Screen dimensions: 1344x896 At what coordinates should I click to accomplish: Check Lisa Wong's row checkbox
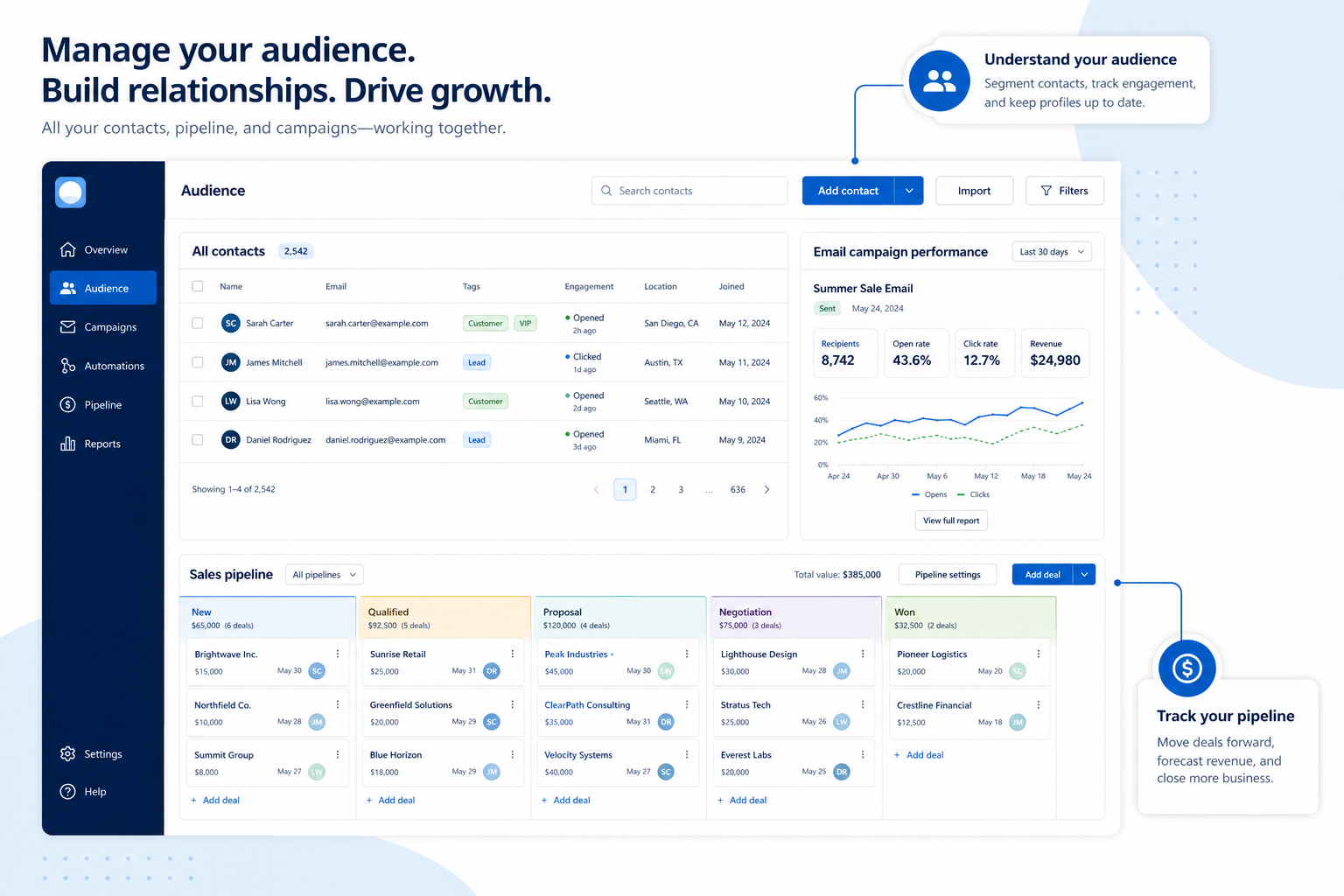tap(198, 401)
